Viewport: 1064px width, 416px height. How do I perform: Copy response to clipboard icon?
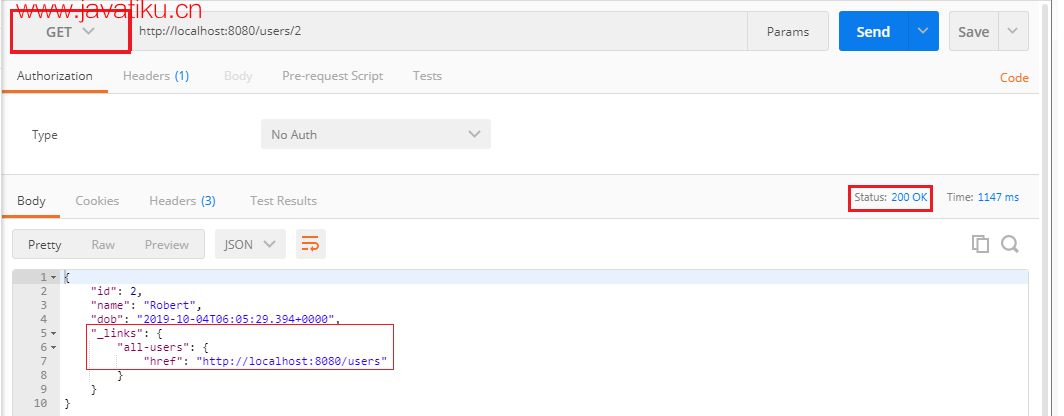point(980,244)
